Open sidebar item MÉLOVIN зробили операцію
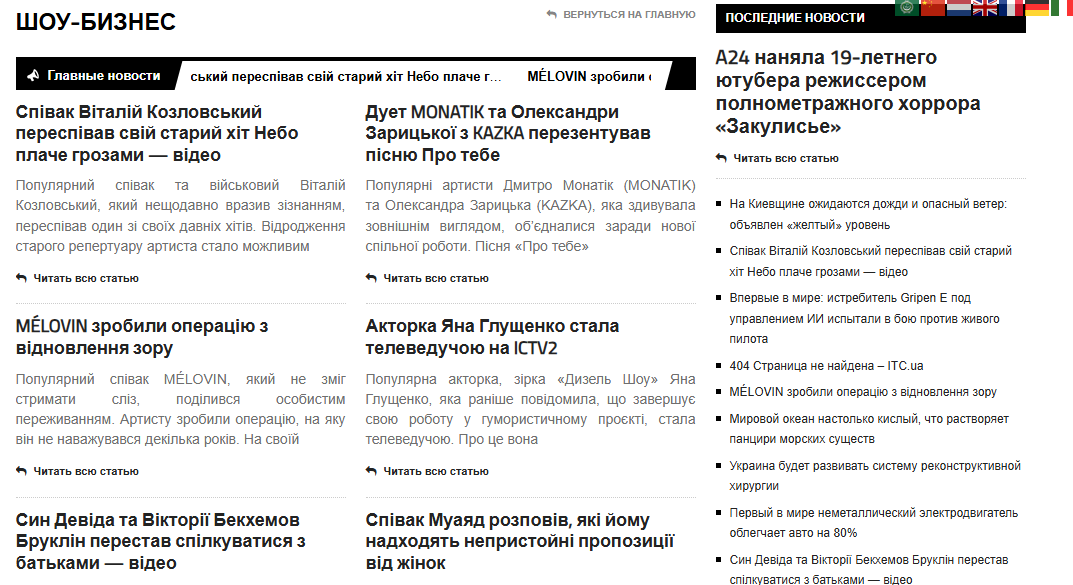Viewport: 1073px width, 585px height. [x=863, y=392]
